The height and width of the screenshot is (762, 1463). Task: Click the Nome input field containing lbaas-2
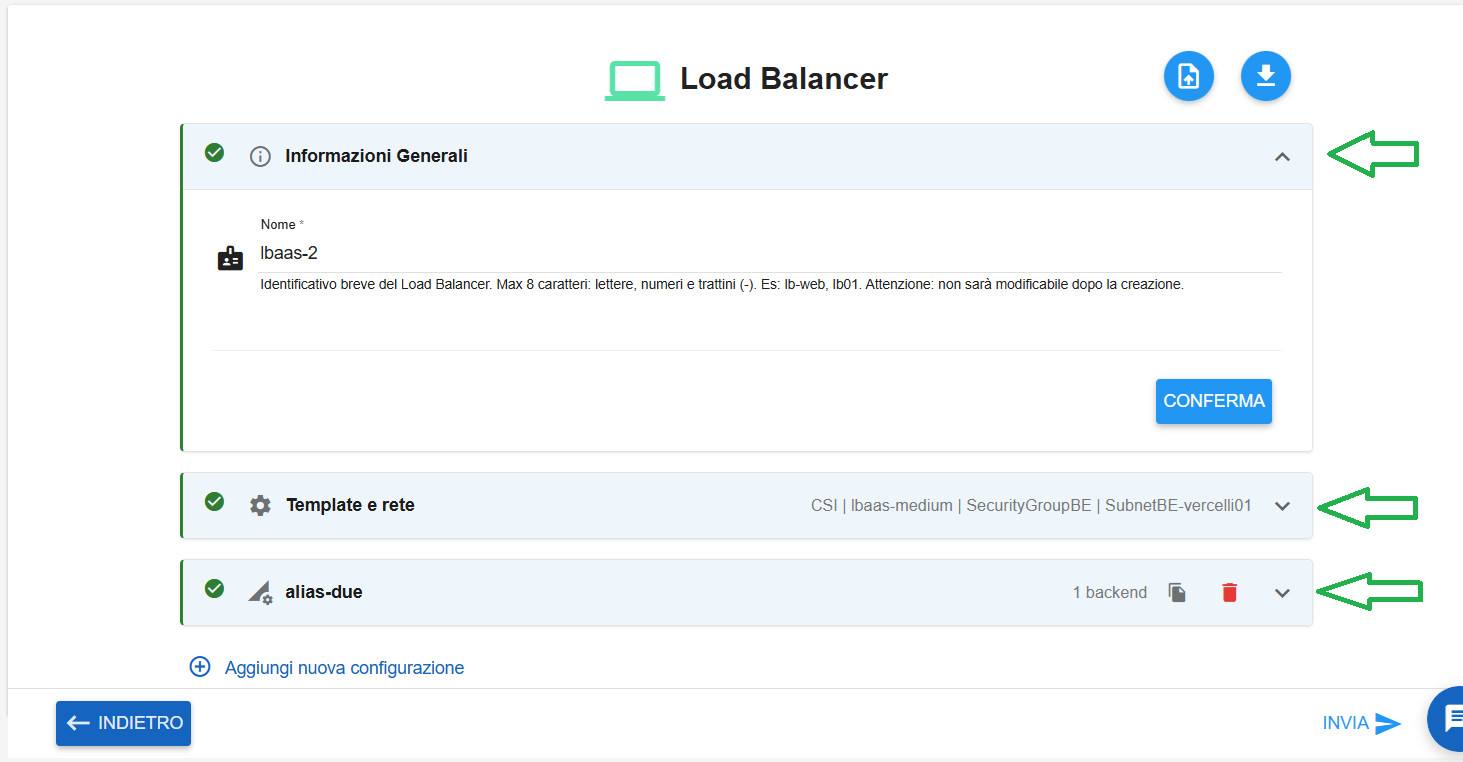[x=770, y=254]
